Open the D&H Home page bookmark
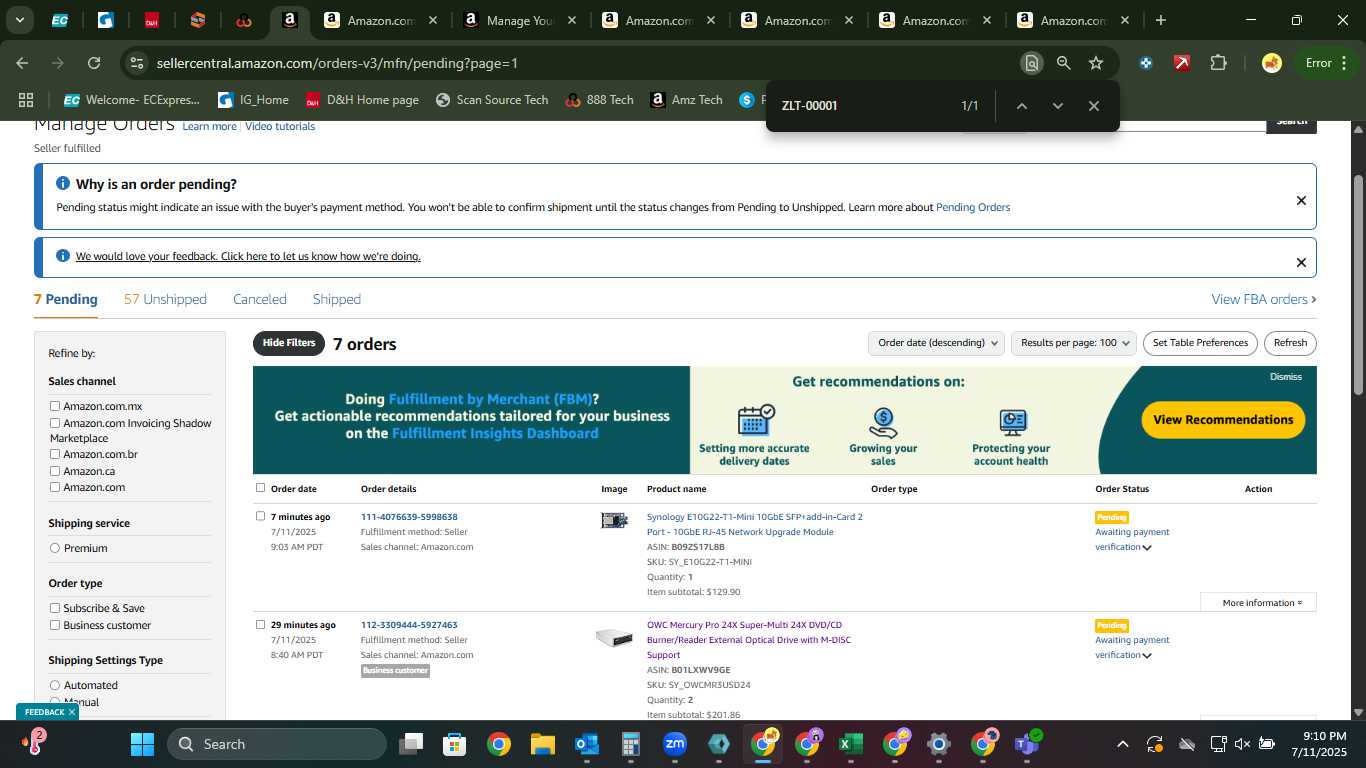This screenshot has width=1366, height=768. pyautogui.click(x=362, y=100)
